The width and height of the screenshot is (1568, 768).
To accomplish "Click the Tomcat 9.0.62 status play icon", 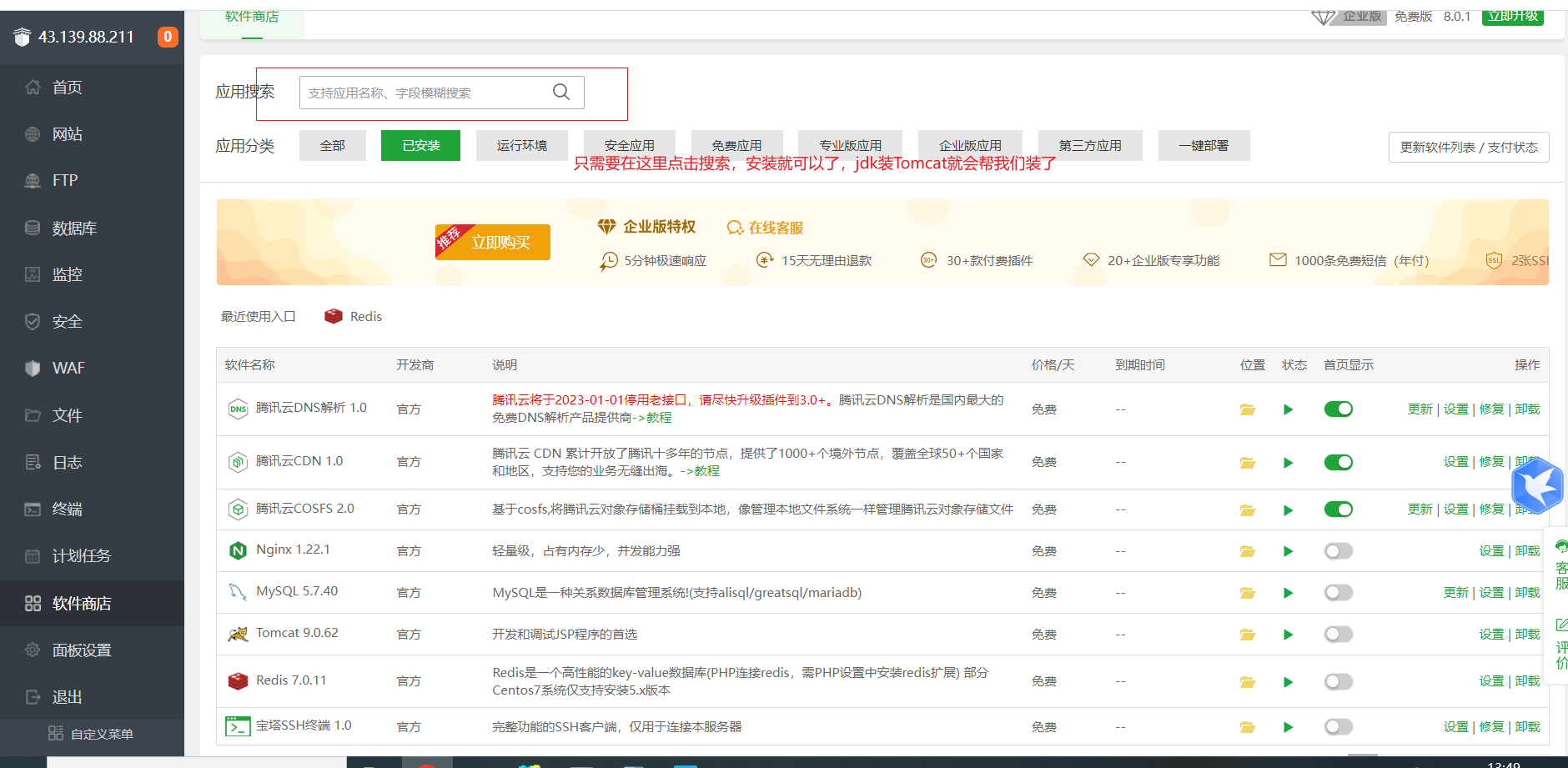I will (1288, 635).
